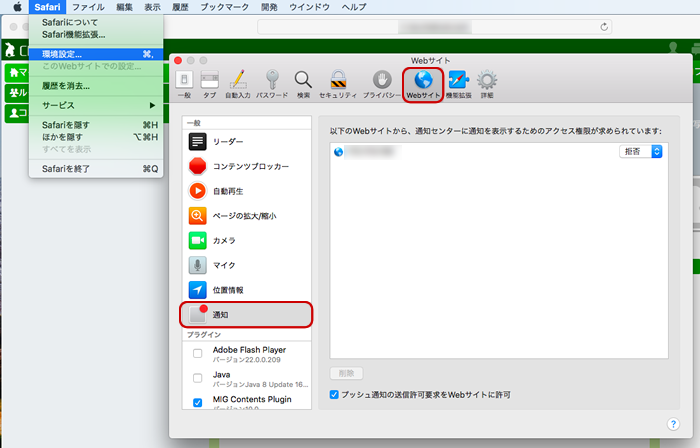Select Auto-Play (自動再生) in sidebar

(x=247, y=191)
